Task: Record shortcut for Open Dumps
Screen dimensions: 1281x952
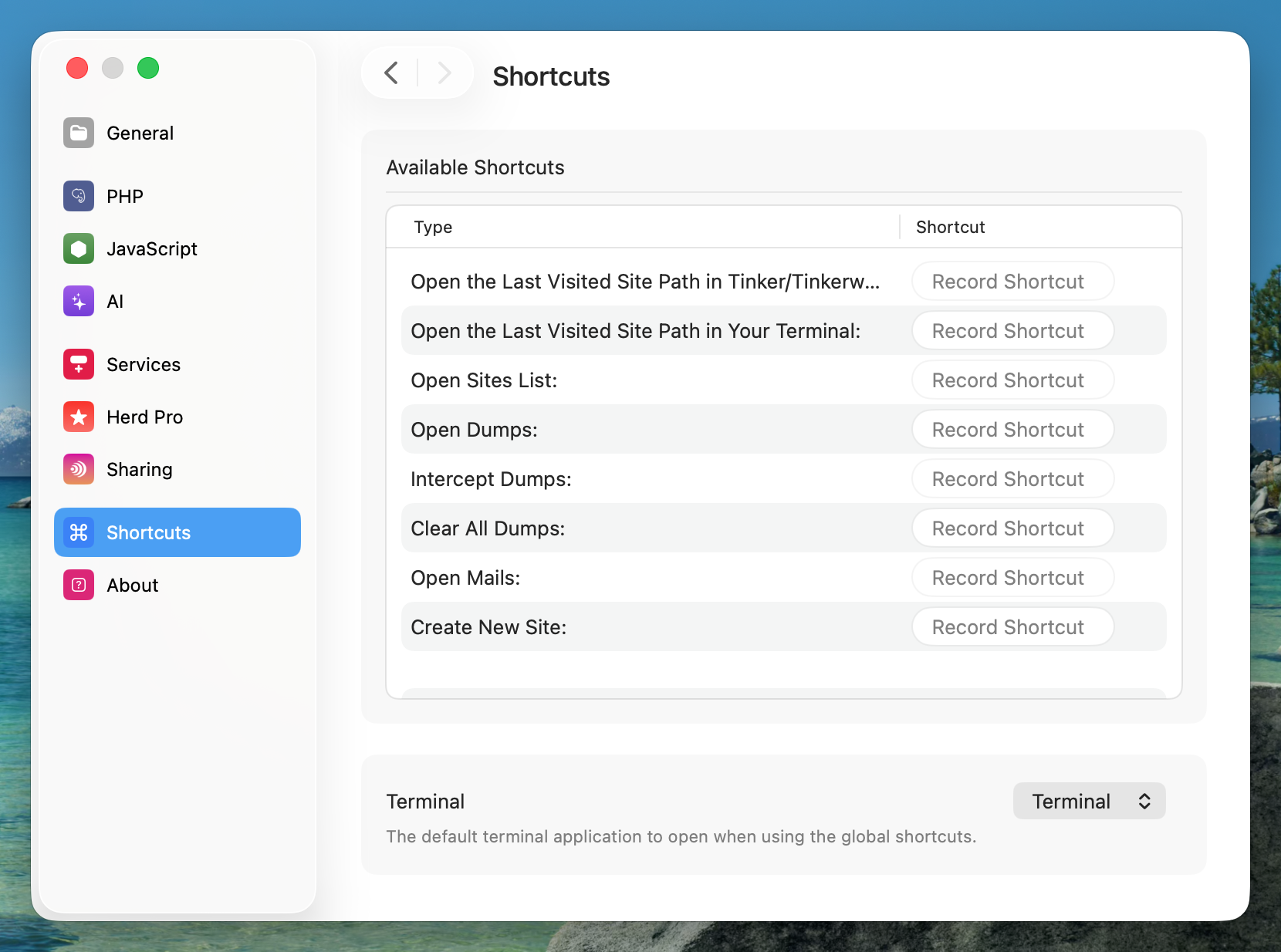Action: click(1012, 430)
